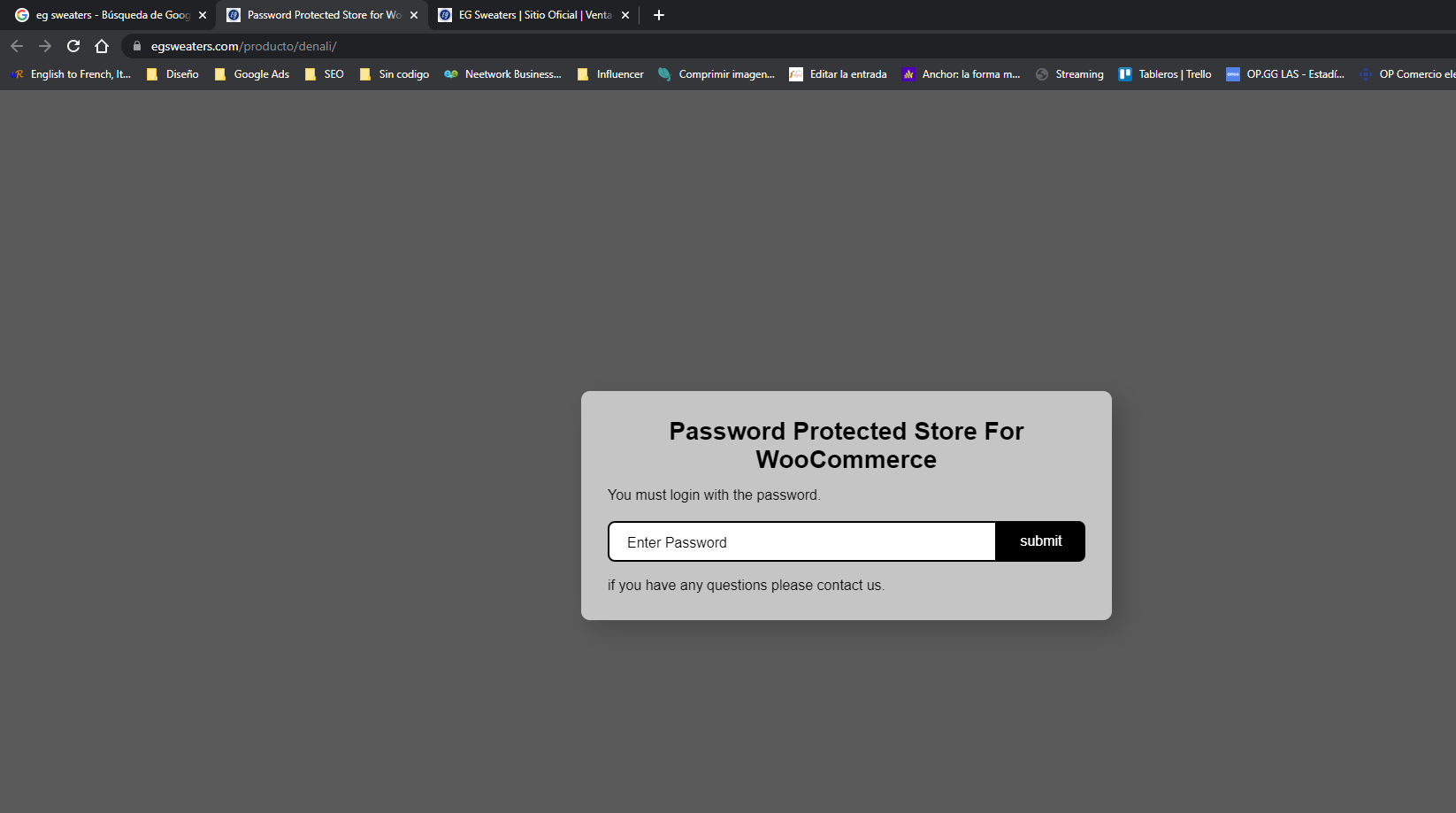Click the address bar URL egsweaters.com

click(x=243, y=46)
